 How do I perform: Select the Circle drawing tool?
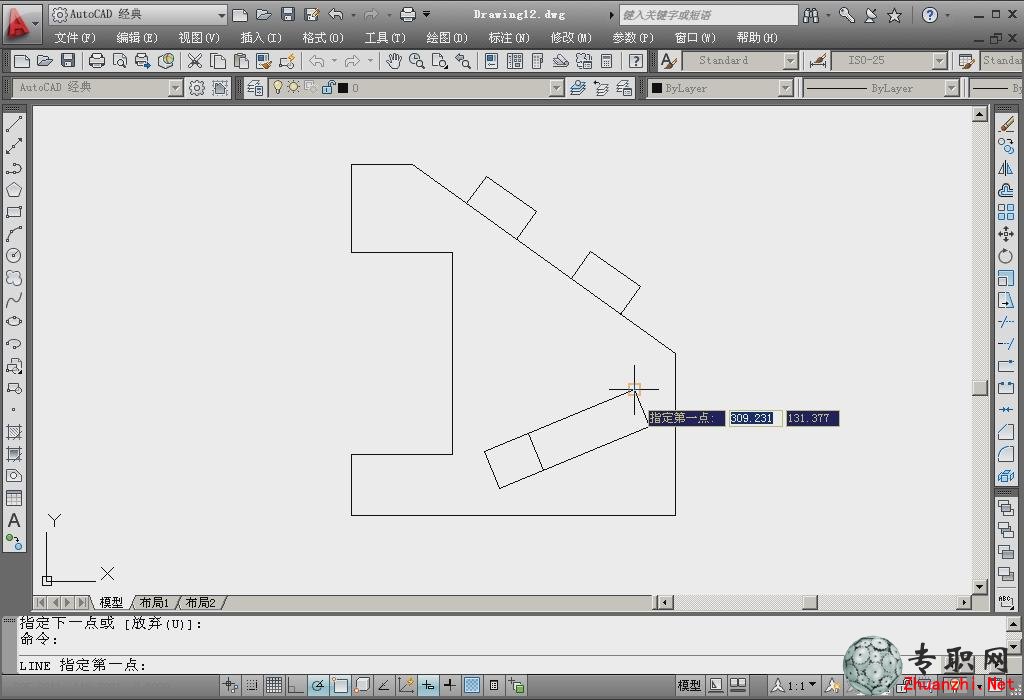click(14, 256)
